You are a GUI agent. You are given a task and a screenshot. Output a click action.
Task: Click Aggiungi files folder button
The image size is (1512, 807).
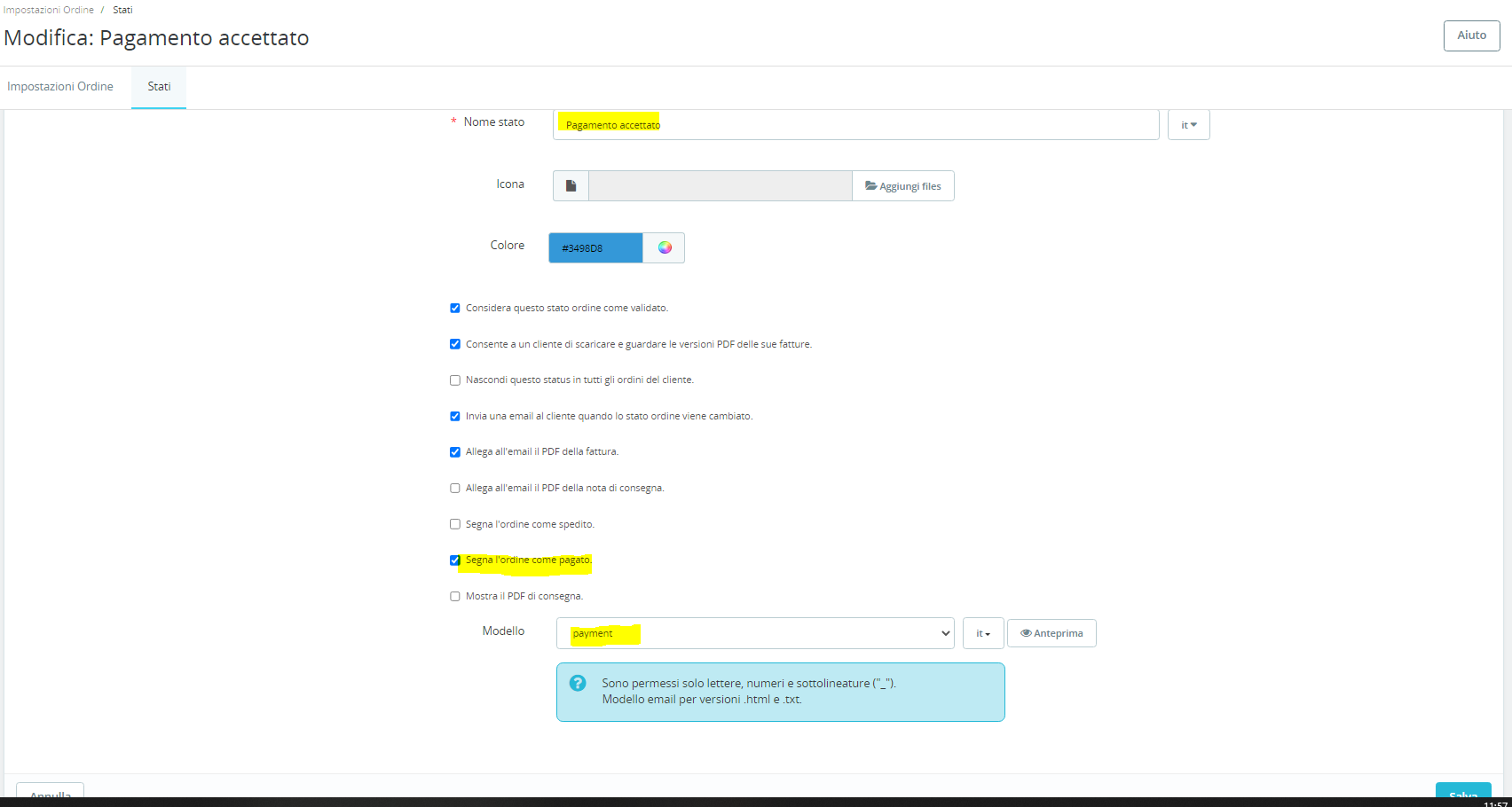(x=903, y=186)
